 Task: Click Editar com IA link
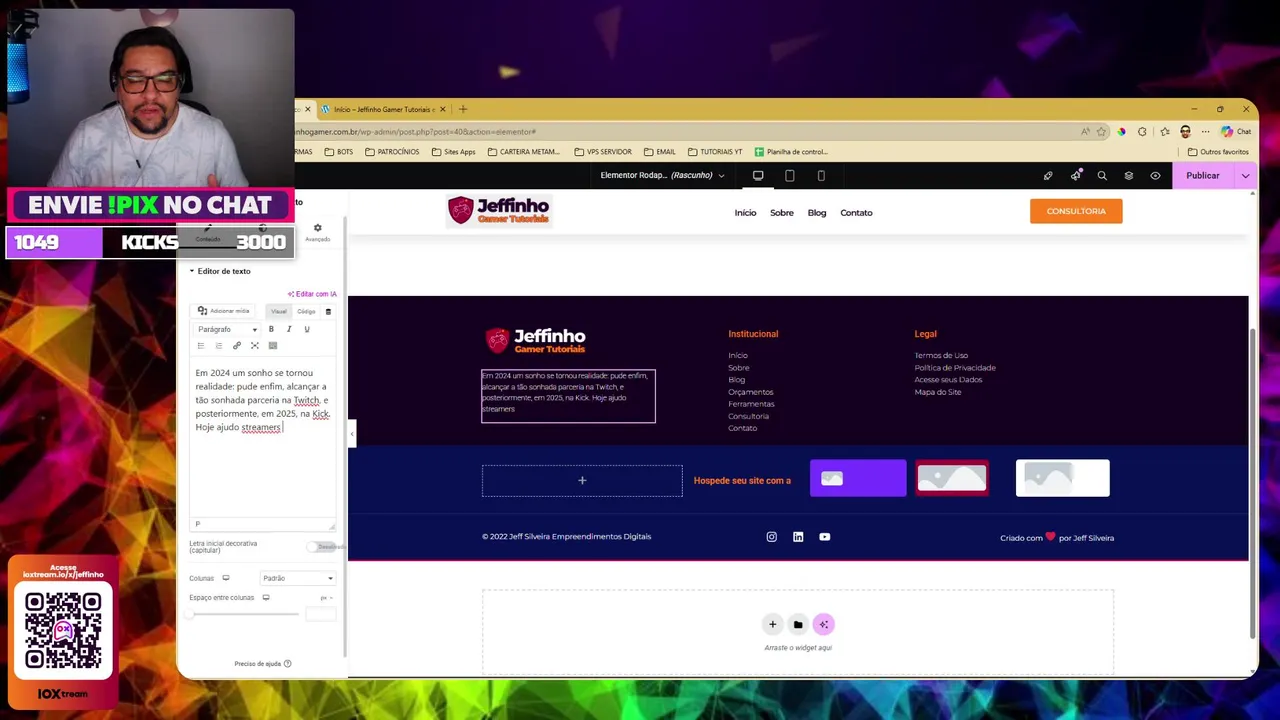click(x=312, y=294)
